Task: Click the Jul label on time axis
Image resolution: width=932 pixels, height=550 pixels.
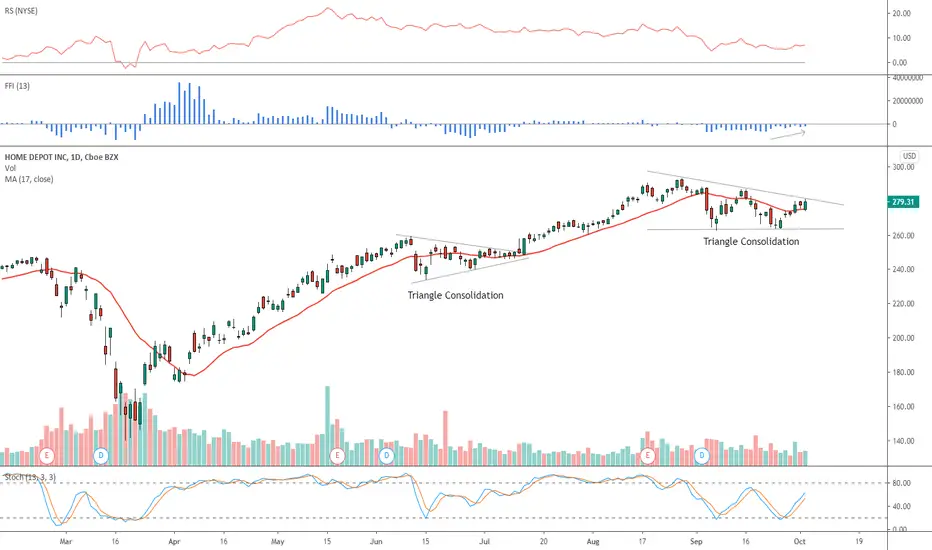Action: pos(484,542)
